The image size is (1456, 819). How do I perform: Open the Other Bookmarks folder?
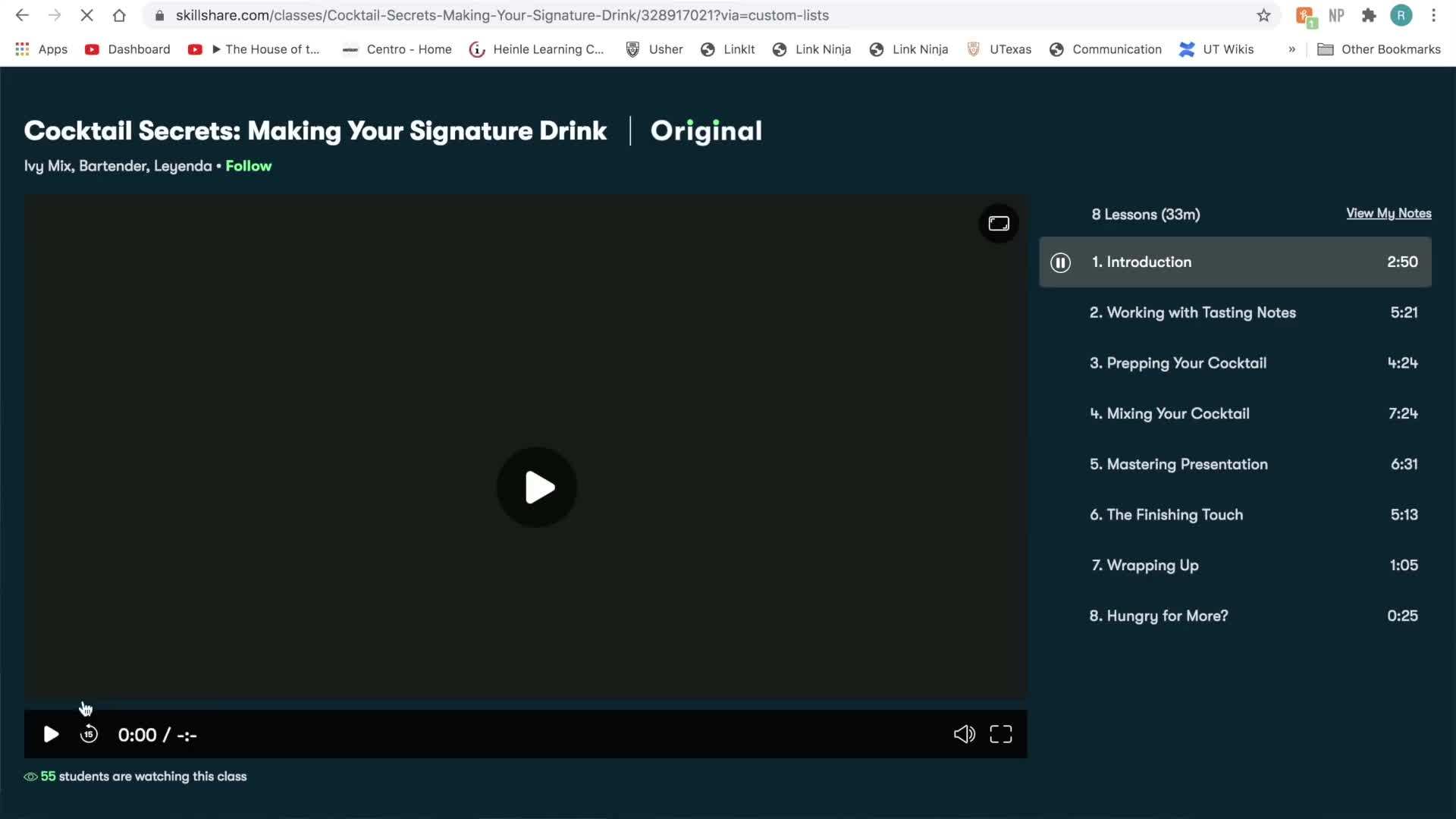(x=1379, y=49)
